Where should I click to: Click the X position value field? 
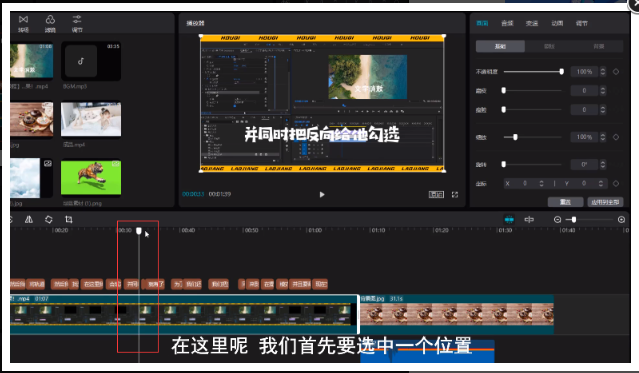524,183
